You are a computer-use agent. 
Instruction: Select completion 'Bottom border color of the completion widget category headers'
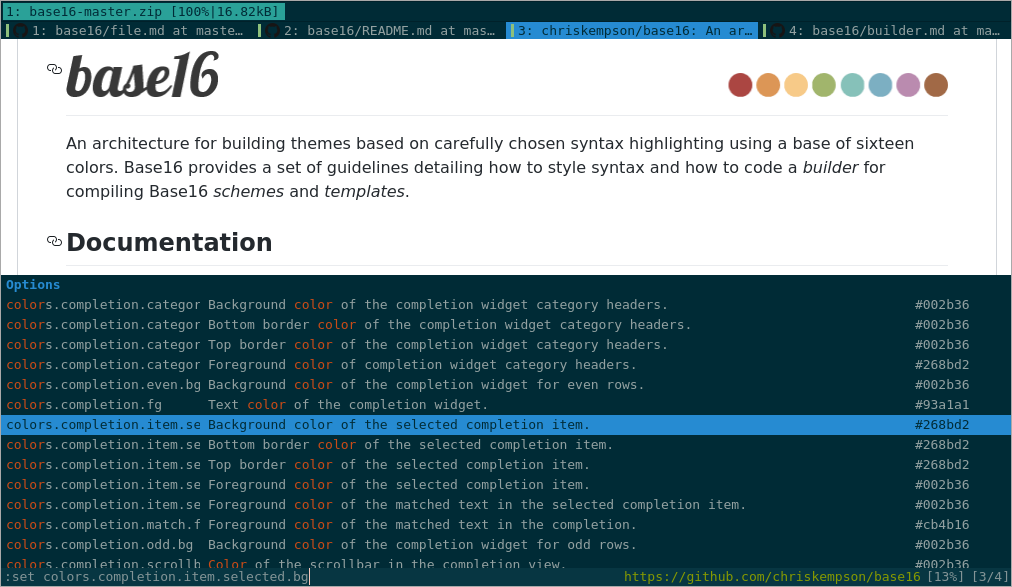click(x=506, y=324)
